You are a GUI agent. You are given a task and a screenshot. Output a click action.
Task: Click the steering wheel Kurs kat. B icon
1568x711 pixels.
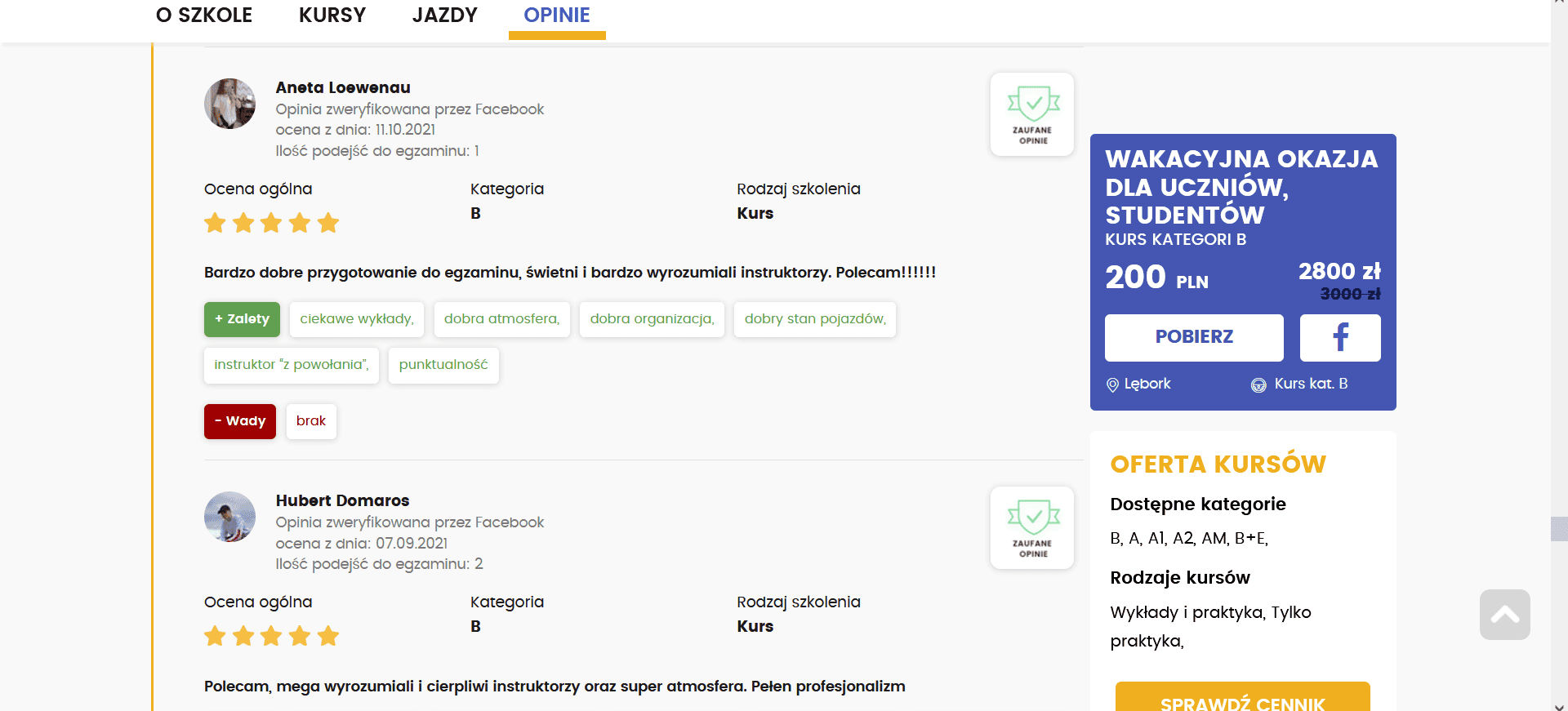coord(1258,384)
